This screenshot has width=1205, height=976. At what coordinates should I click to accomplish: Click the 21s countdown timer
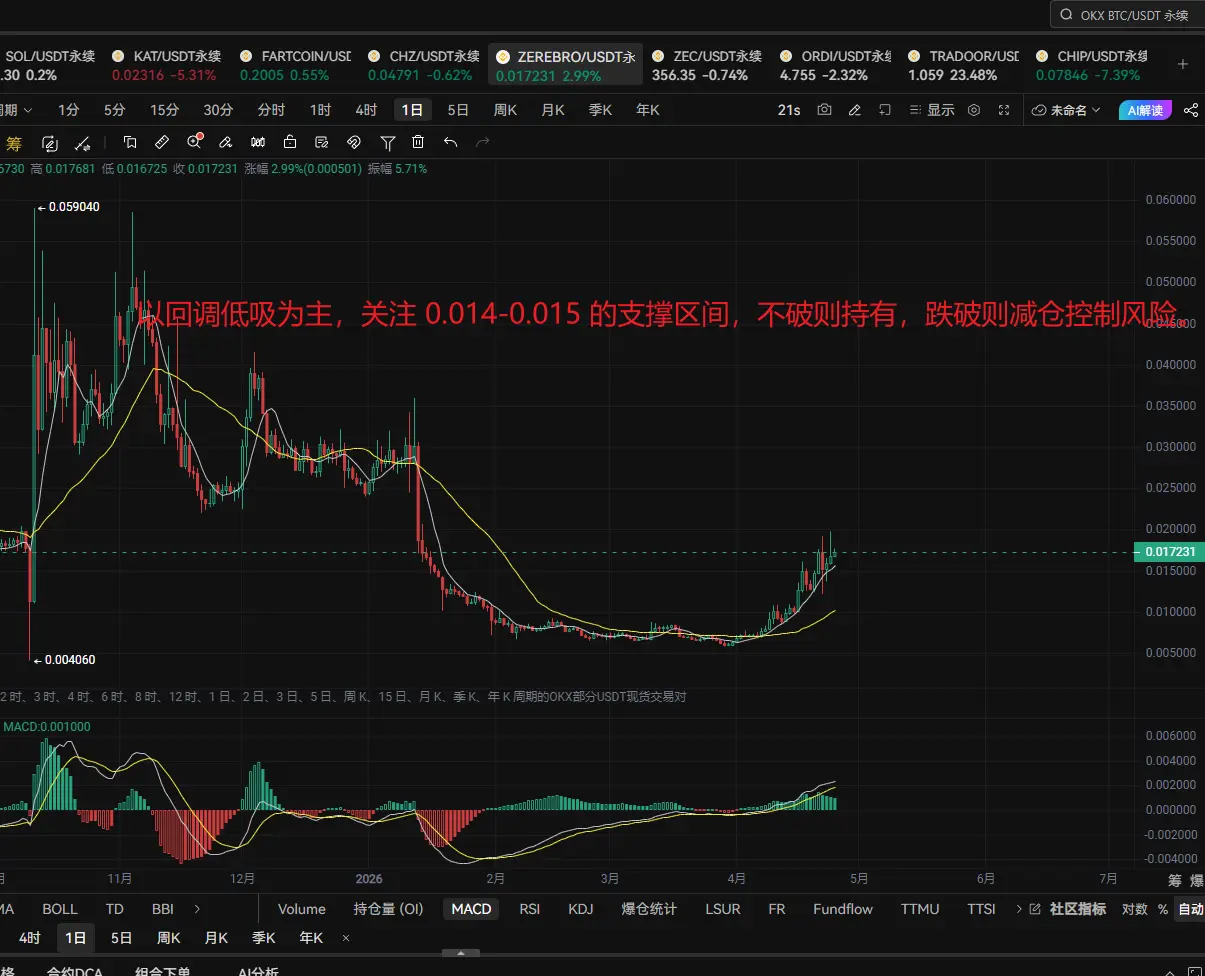(789, 110)
